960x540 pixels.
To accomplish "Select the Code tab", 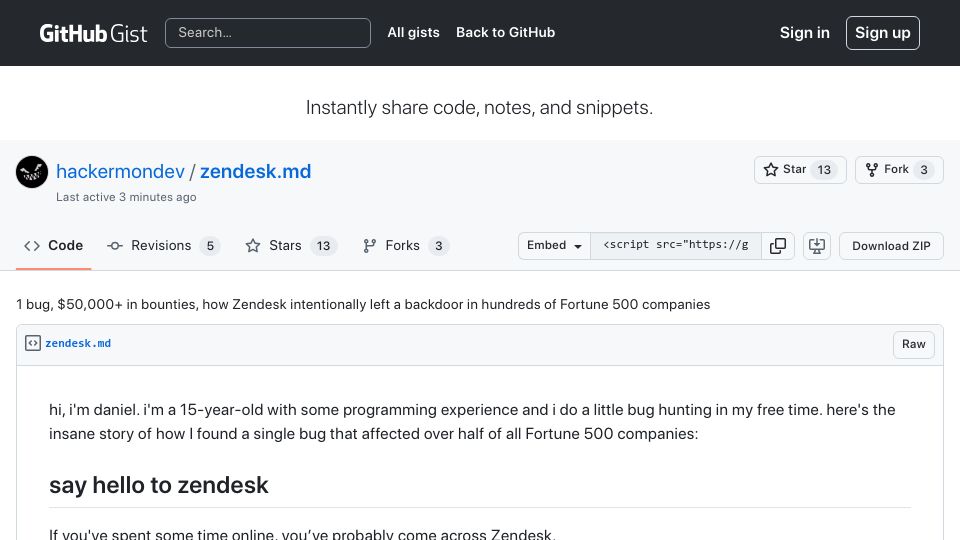I will coord(53,246).
